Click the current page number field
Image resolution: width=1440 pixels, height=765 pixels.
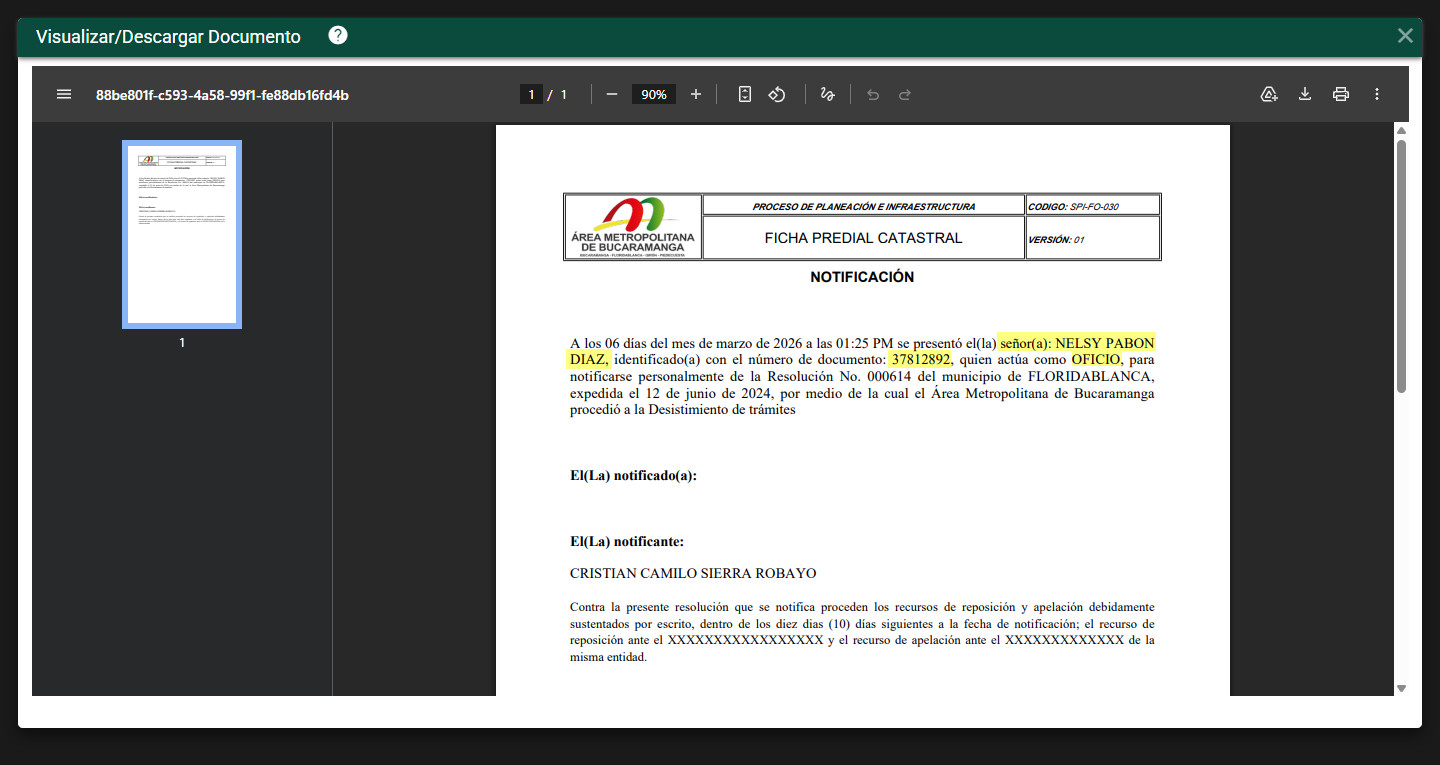pyautogui.click(x=531, y=94)
